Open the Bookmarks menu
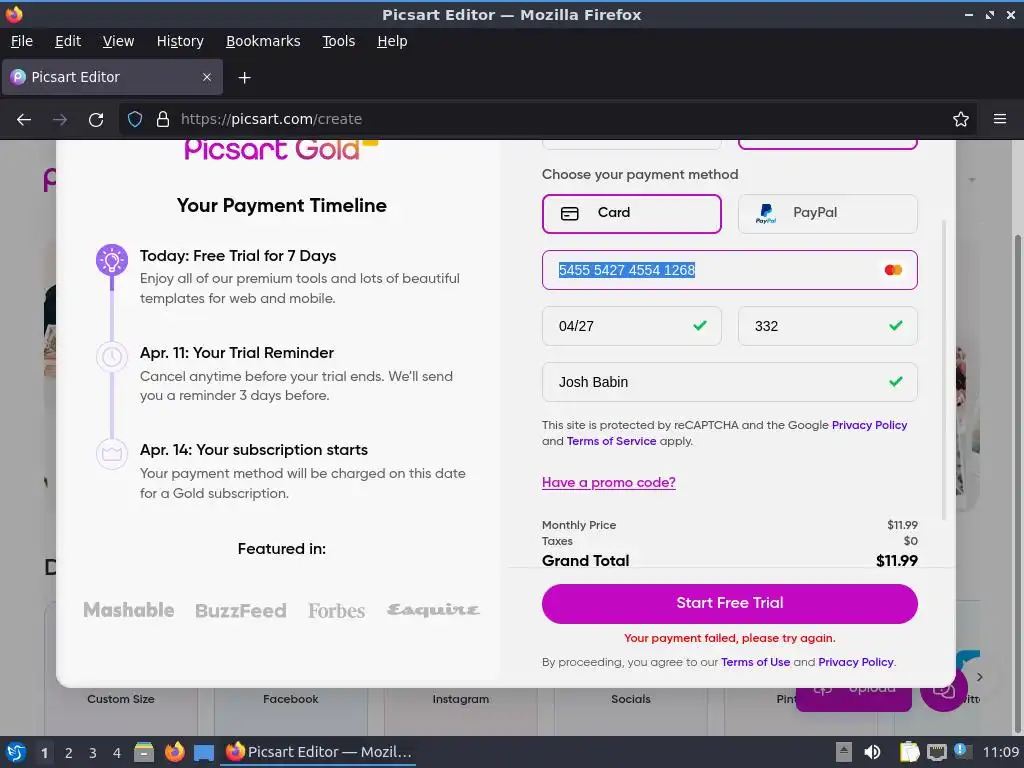Viewport: 1024px width, 768px height. (x=263, y=41)
